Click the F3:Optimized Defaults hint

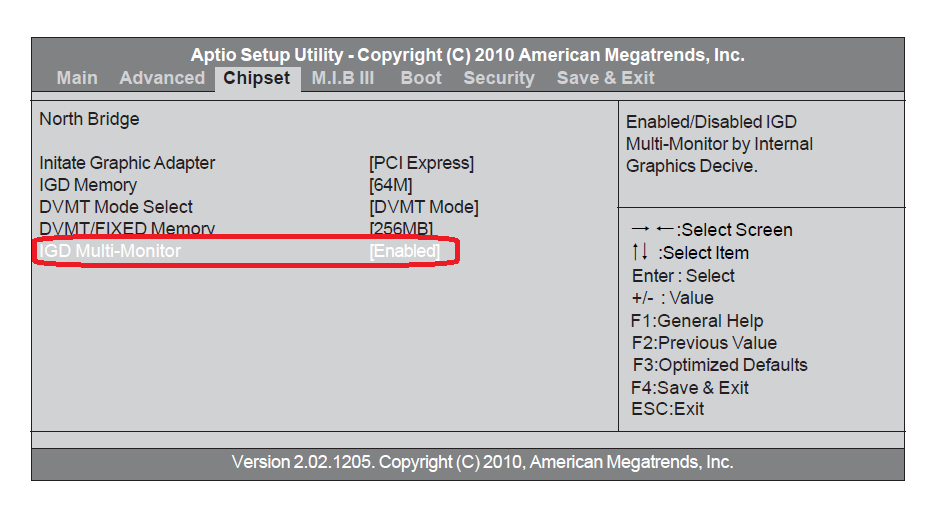tap(720, 365)
